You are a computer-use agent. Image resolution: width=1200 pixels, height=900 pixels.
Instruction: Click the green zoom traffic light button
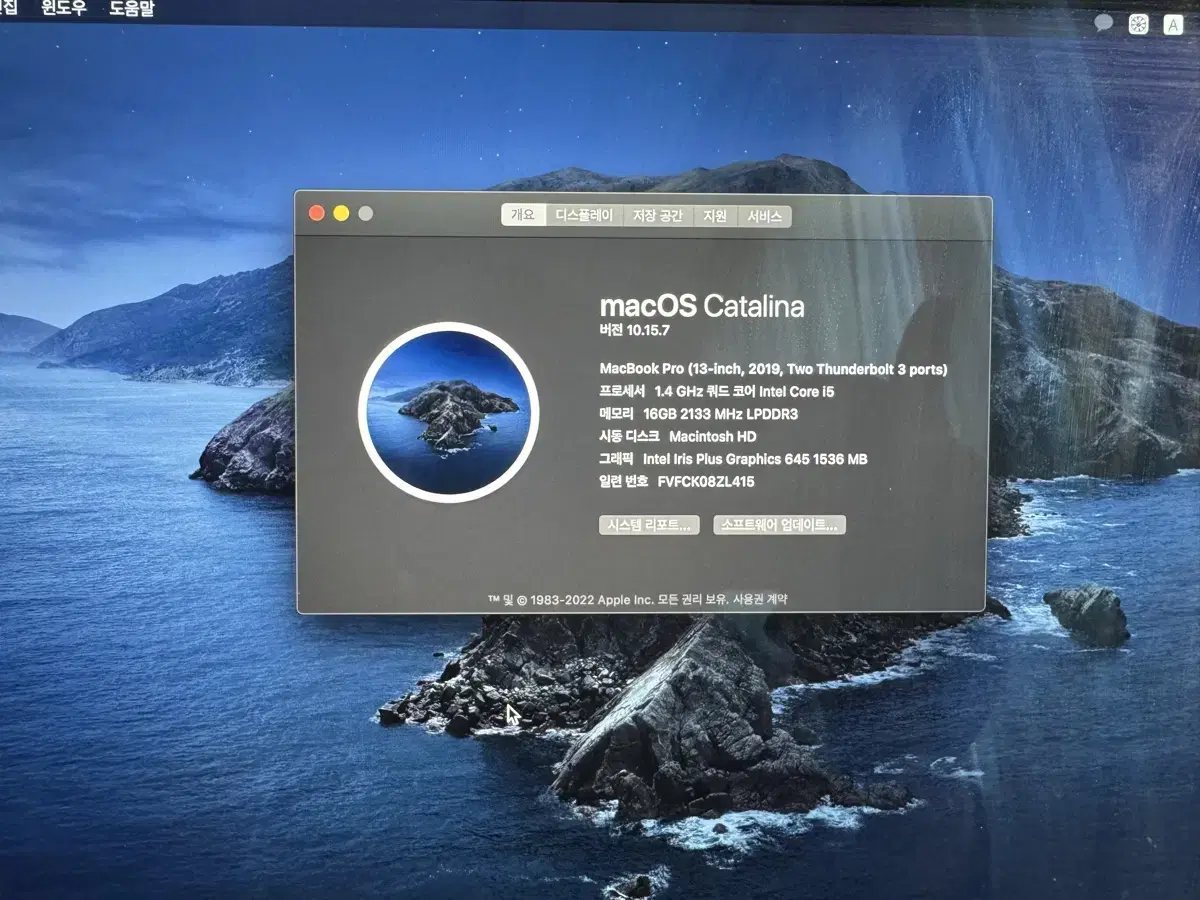tap(367, 213)
